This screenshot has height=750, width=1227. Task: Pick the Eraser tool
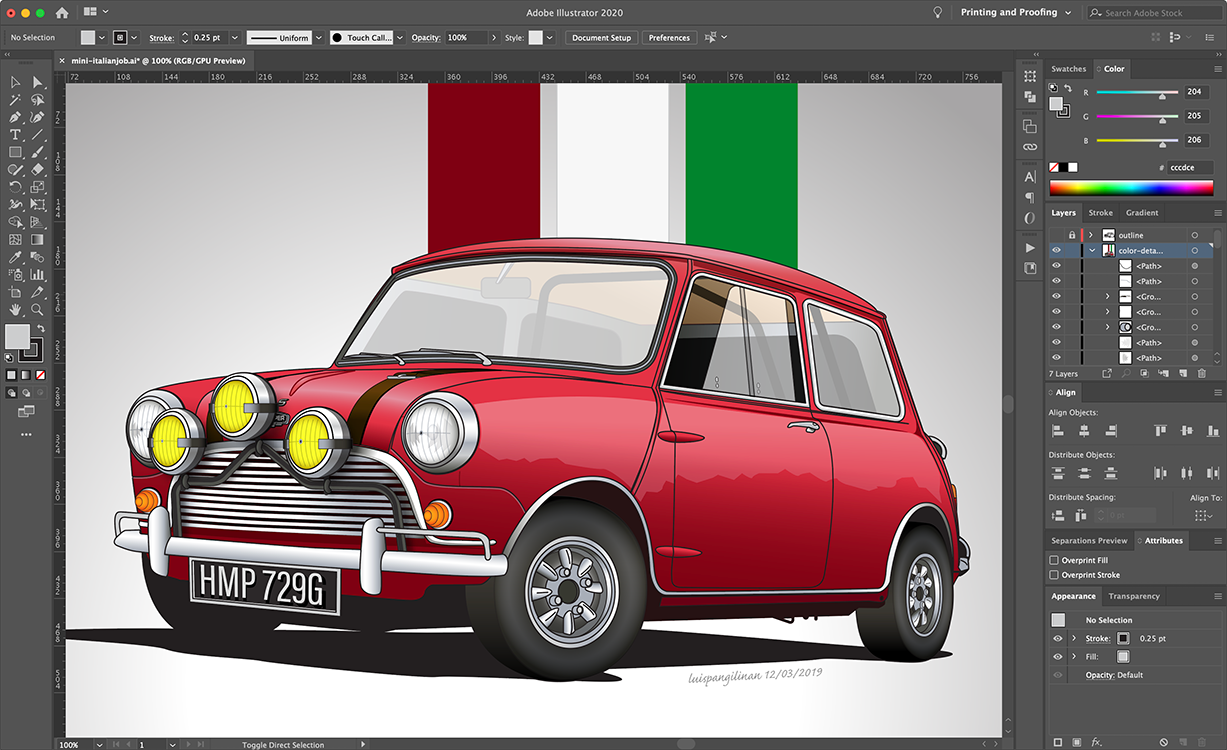pos(37,169)
